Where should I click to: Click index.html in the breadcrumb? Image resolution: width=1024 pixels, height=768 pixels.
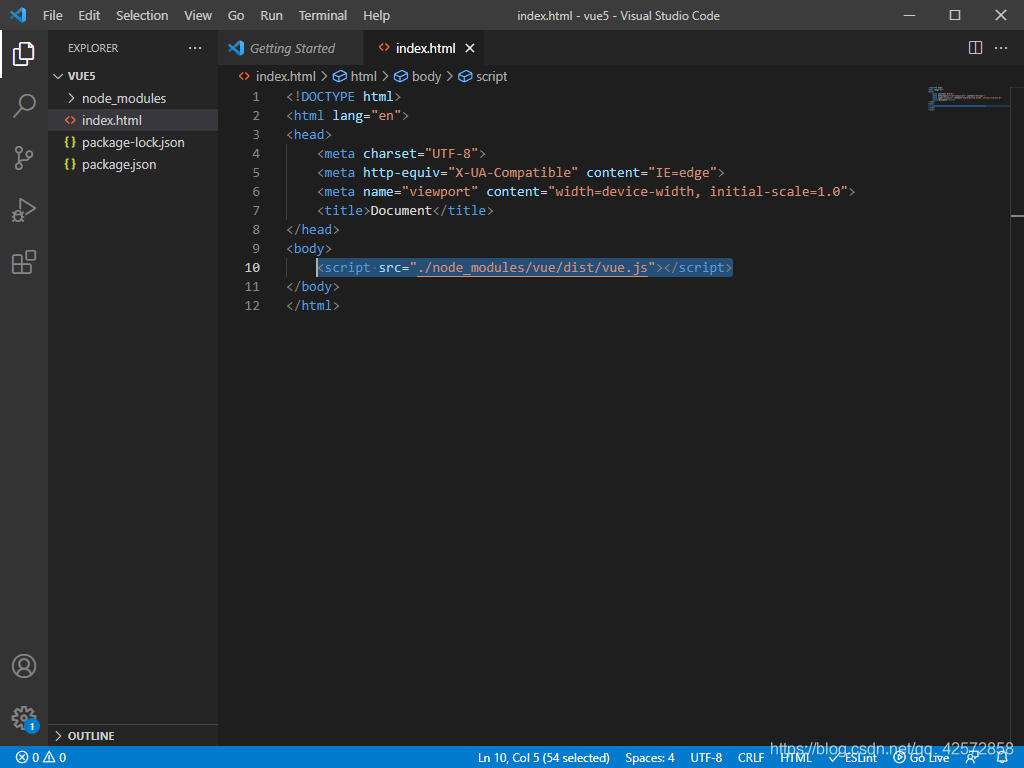(x=285, y=76)
